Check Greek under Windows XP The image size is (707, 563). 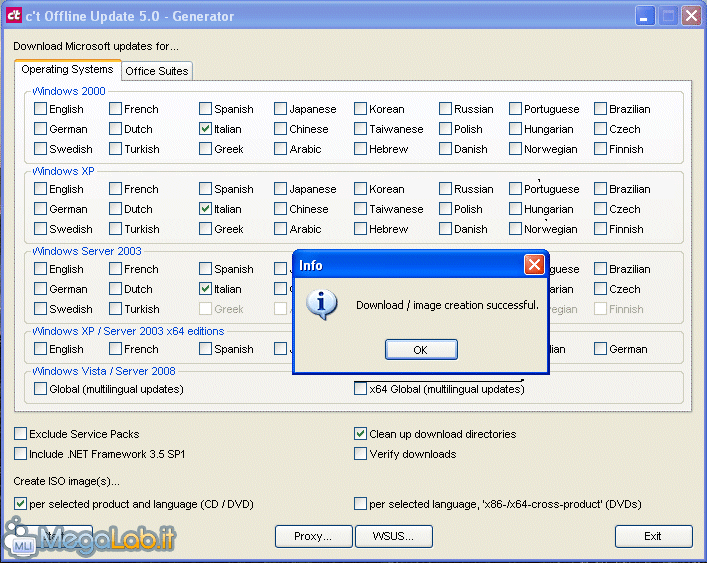[x=206, y=229]
